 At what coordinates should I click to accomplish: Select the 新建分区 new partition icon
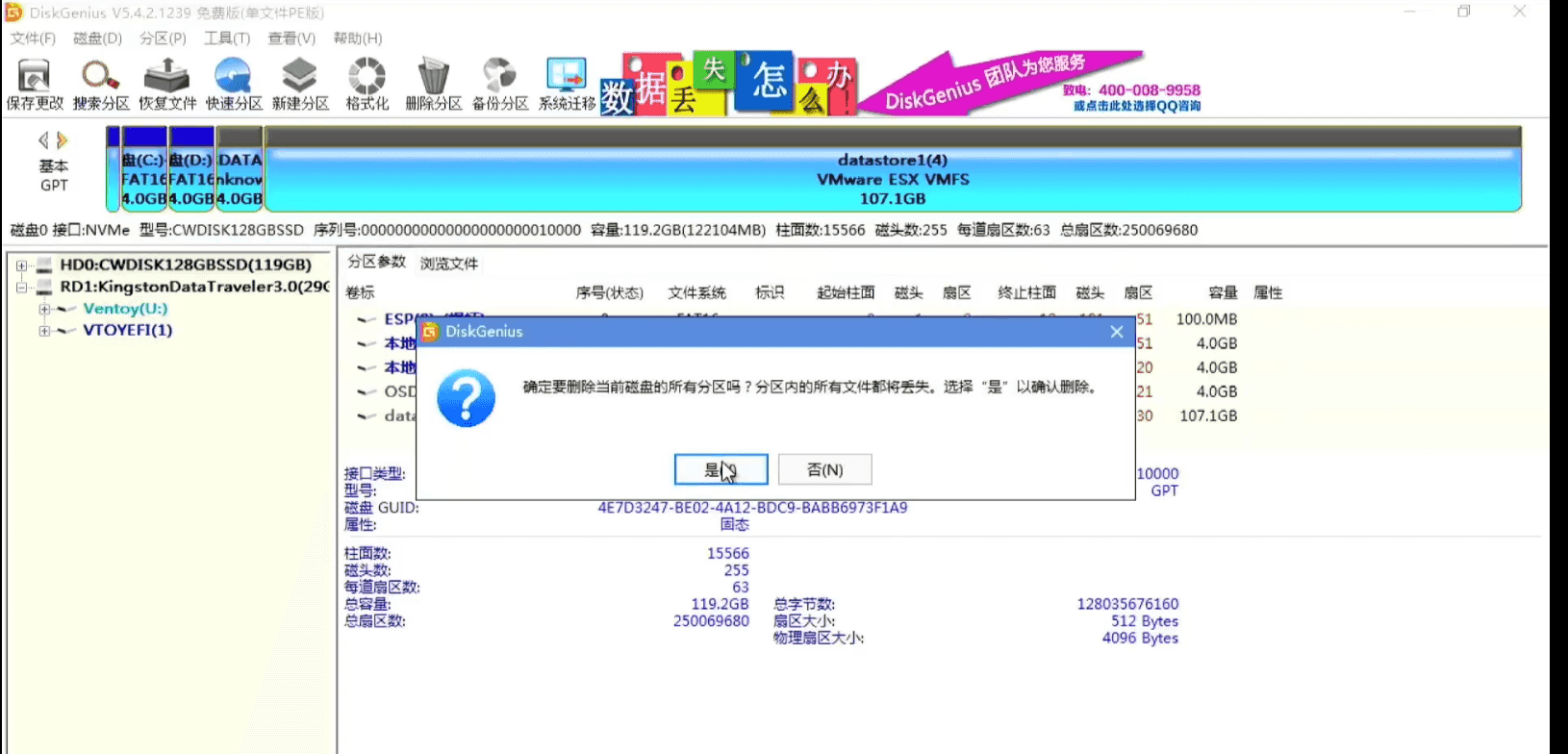[x=300, y=84]
